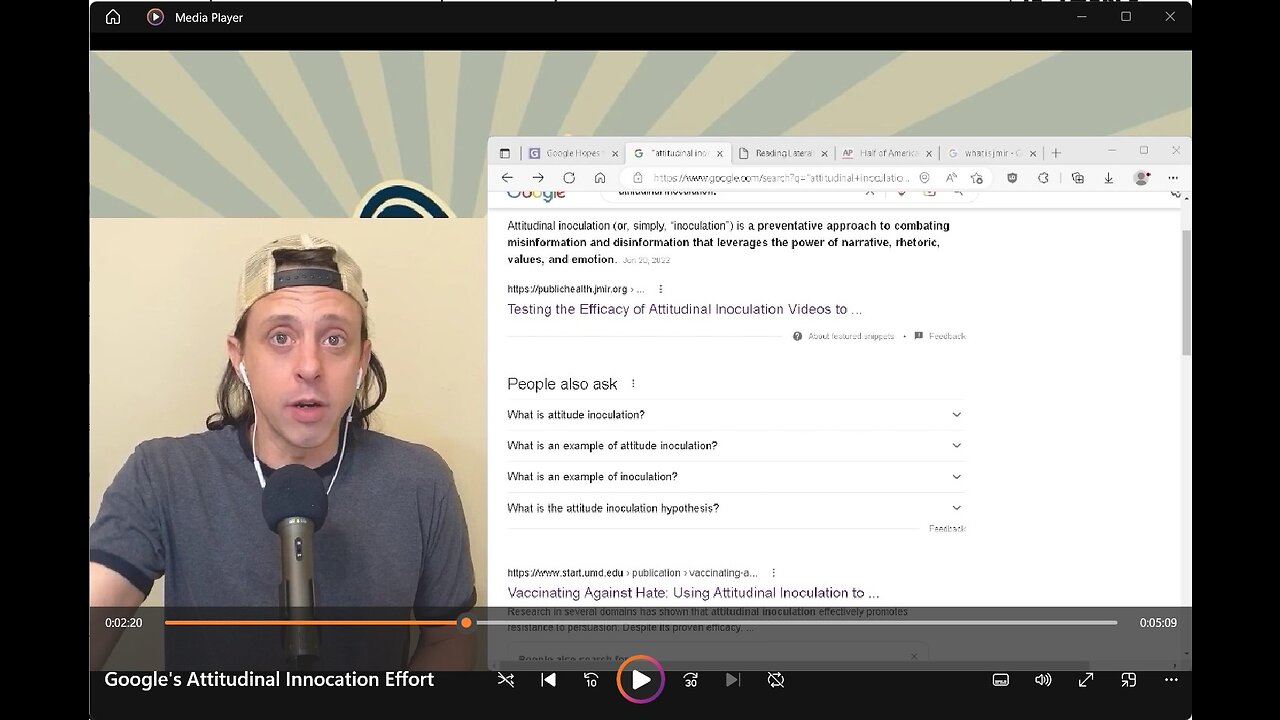Image resolution: width=1280 pixels, height=720 pixels.
Task: Click Feedback under People also ask
Action: (947, 528)
